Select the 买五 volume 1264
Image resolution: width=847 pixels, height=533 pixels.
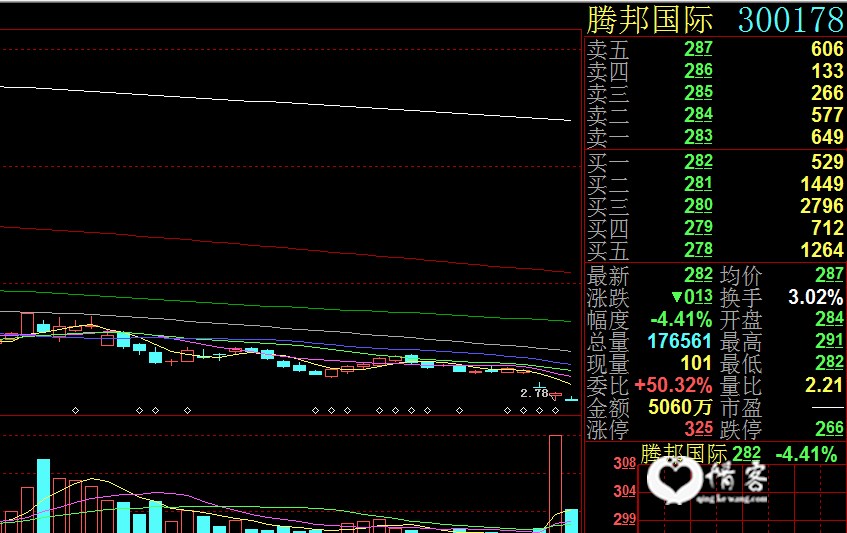tap(822, 250)
